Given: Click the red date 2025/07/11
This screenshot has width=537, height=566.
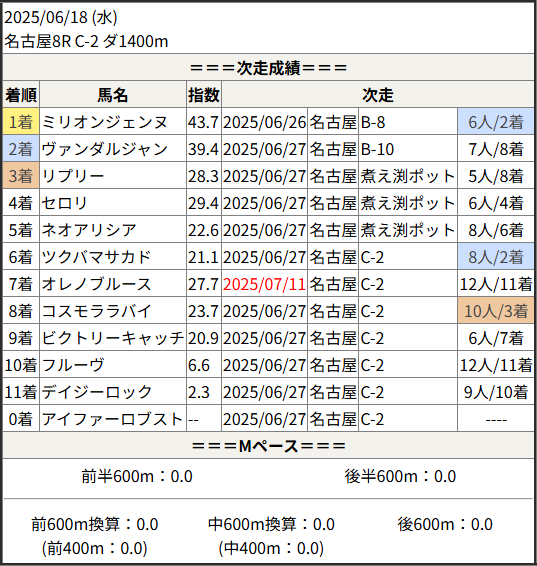Looking at the screenshot, I should click(x=264, y=284).
